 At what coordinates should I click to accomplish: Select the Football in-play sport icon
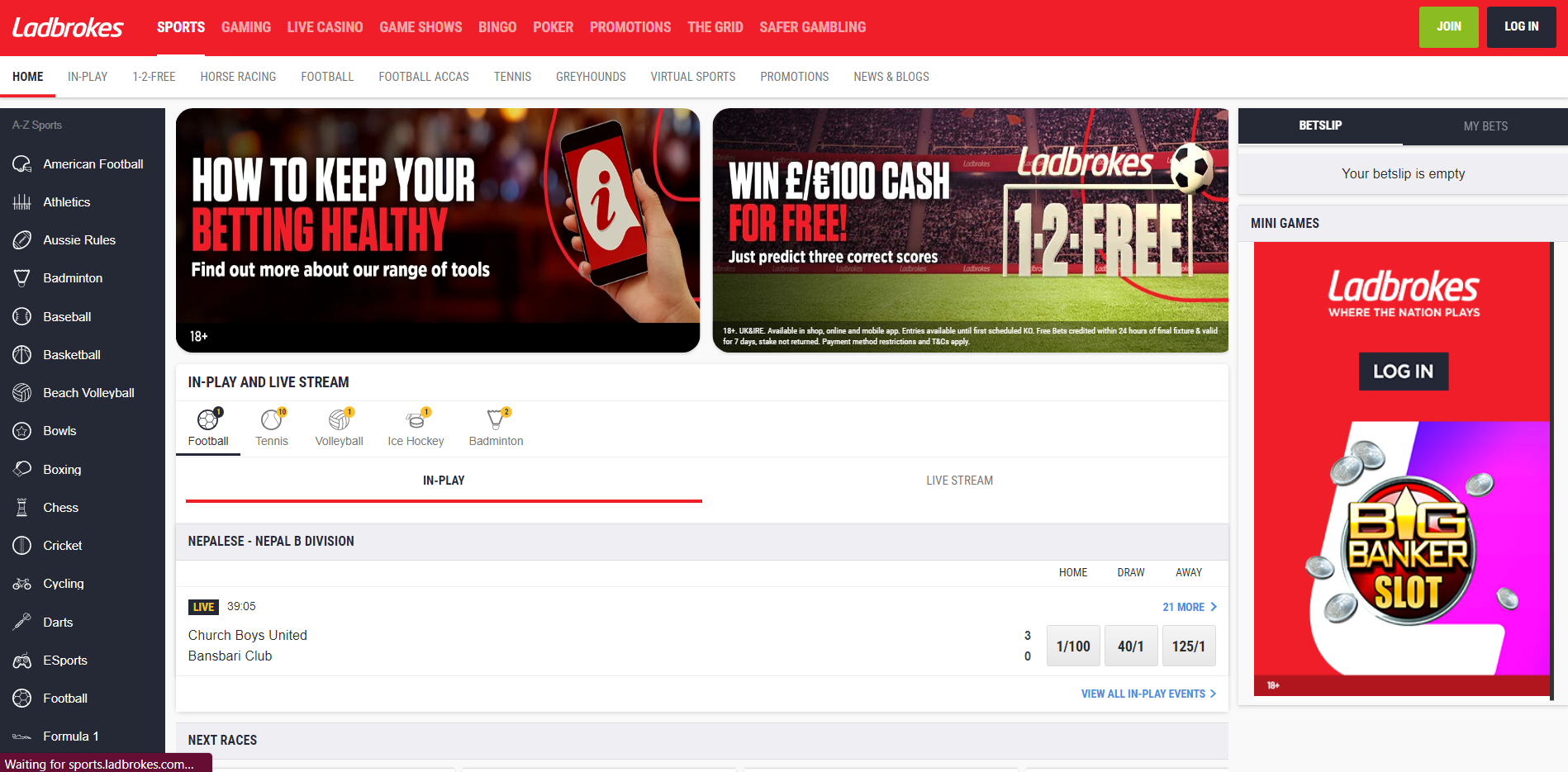coord(208,419)
